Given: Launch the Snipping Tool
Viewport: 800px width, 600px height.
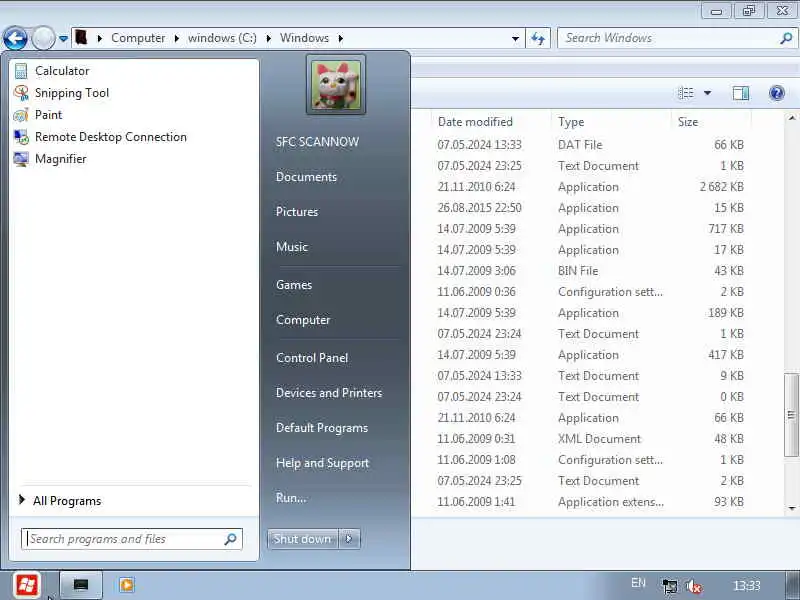Looking at the screenshot, I should click(x=71, y=93).
